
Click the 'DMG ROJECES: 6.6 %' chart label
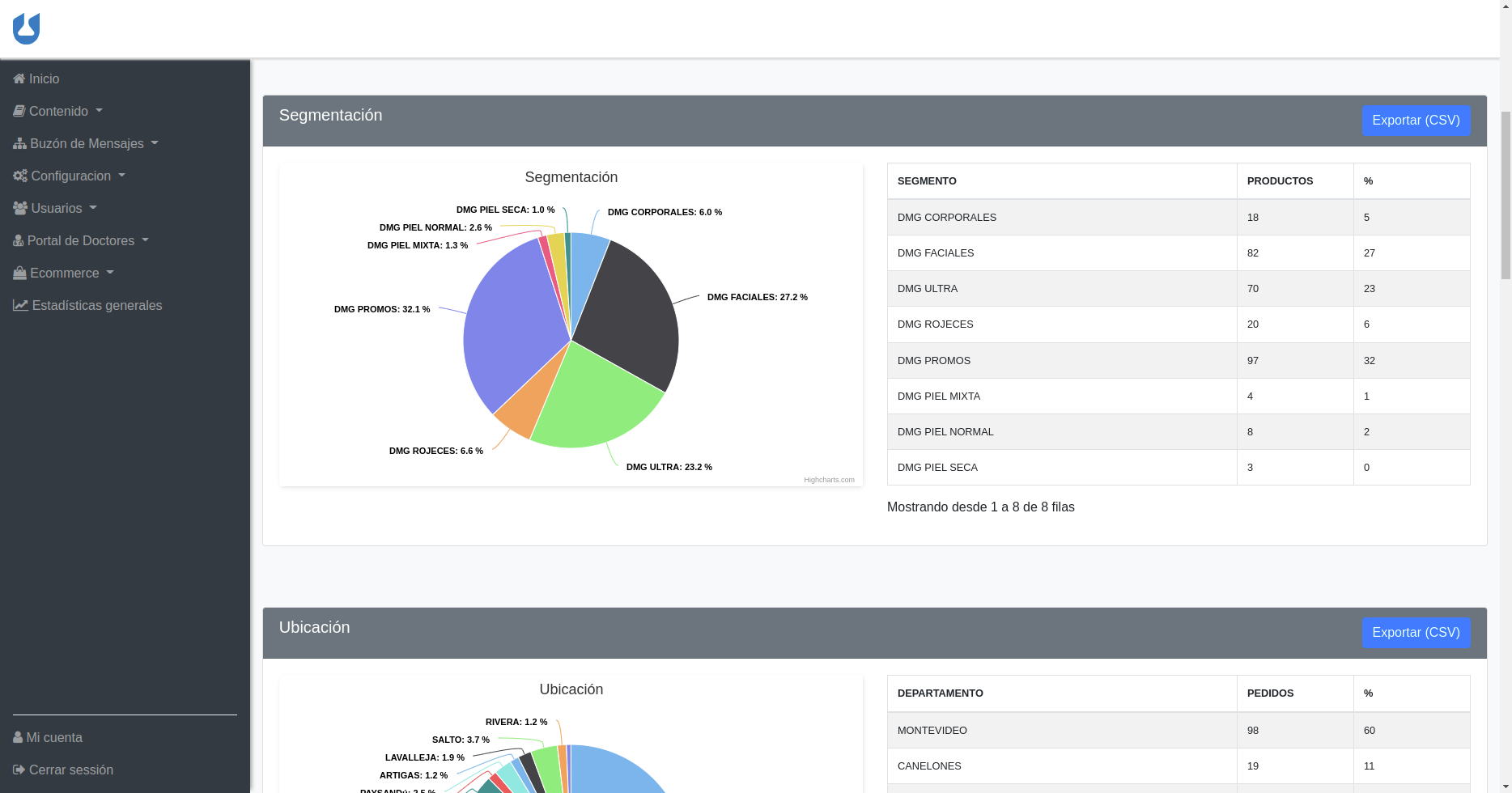tap(436, 451)
